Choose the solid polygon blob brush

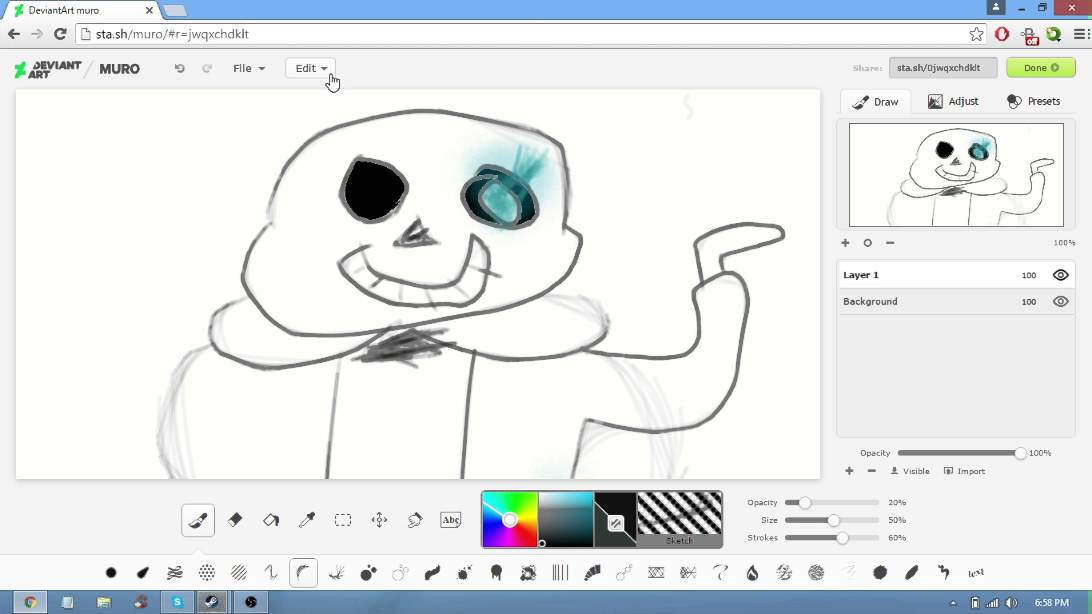[x=880, y=573]
